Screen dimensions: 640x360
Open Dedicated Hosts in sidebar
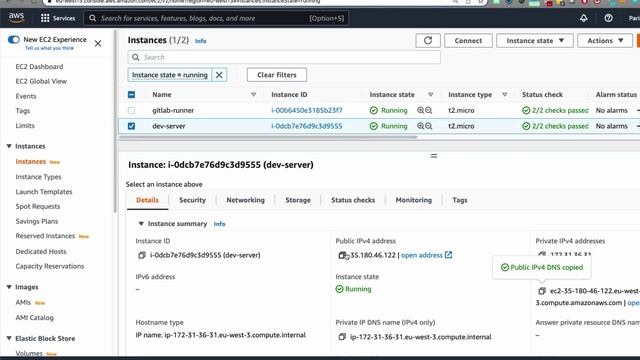click(41, 251)
